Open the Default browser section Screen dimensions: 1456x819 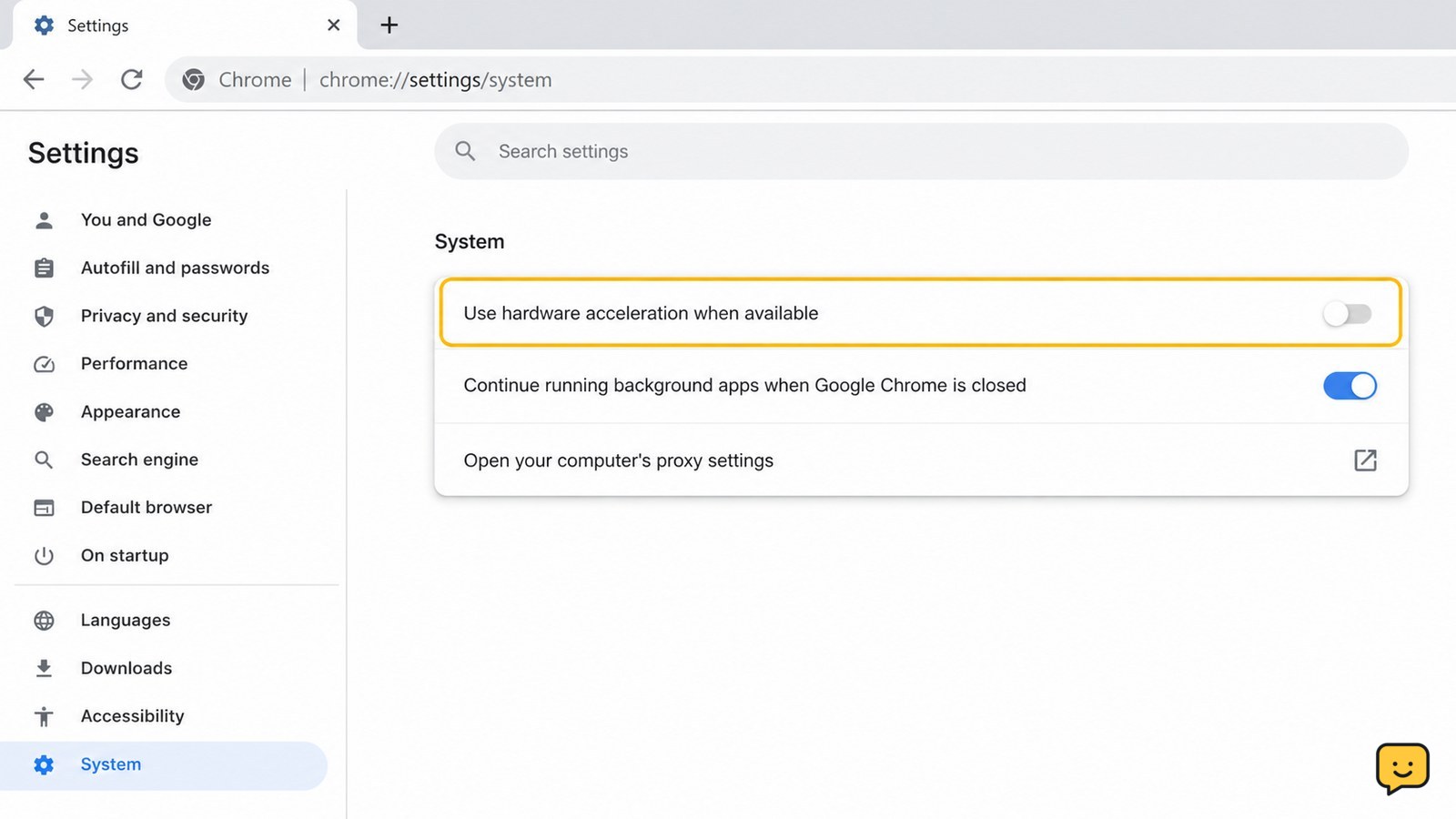click(x=146, y=508)
